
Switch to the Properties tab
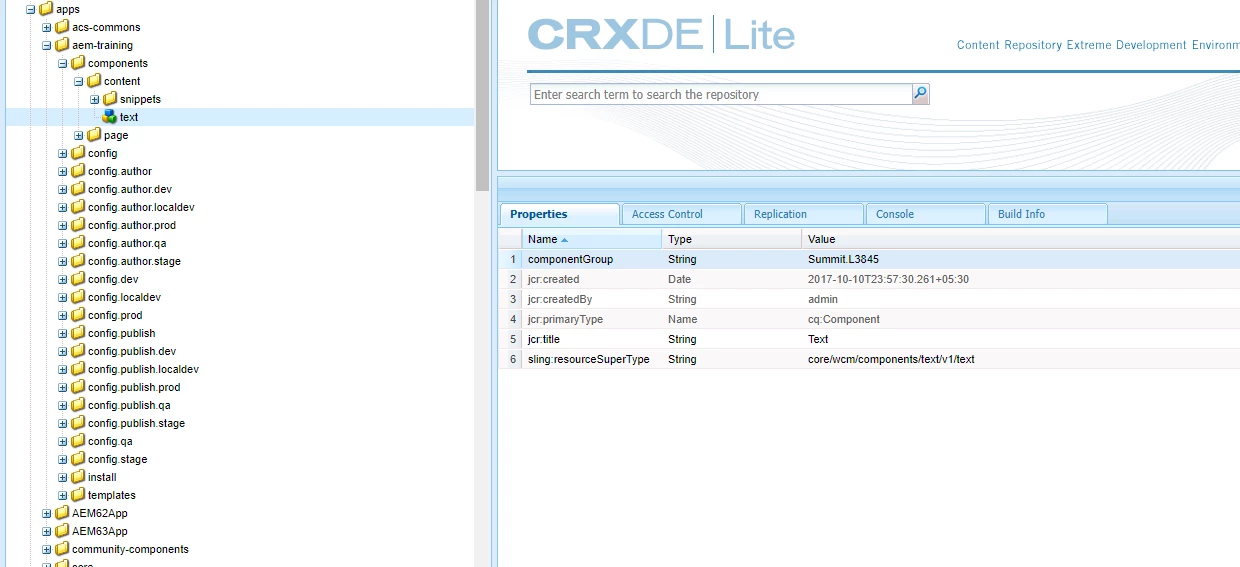(560, 214)
